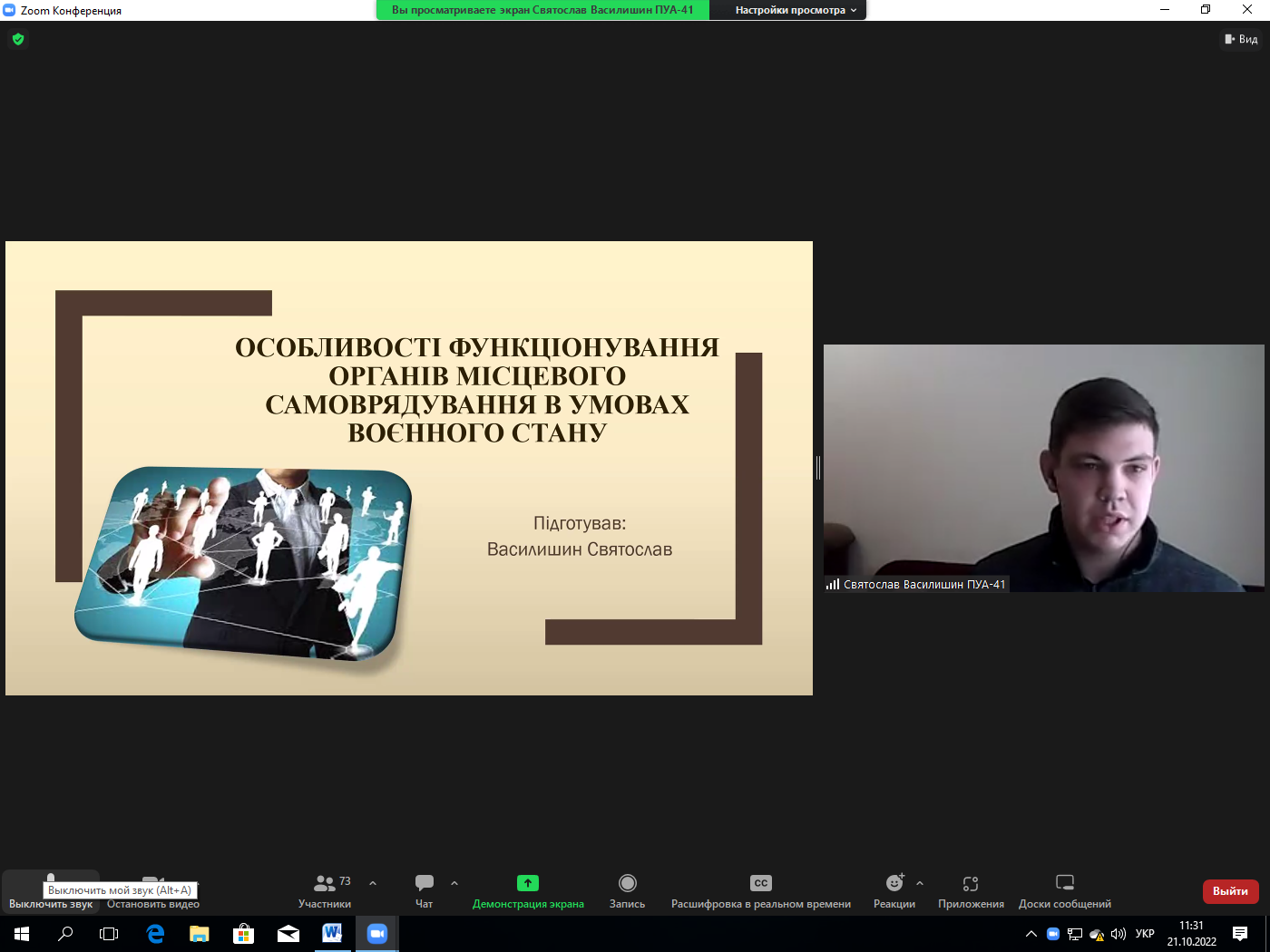Open File Explorer from taskbar
The height and width of the screenshot is (952, 1270).
(x=199, y=934)
